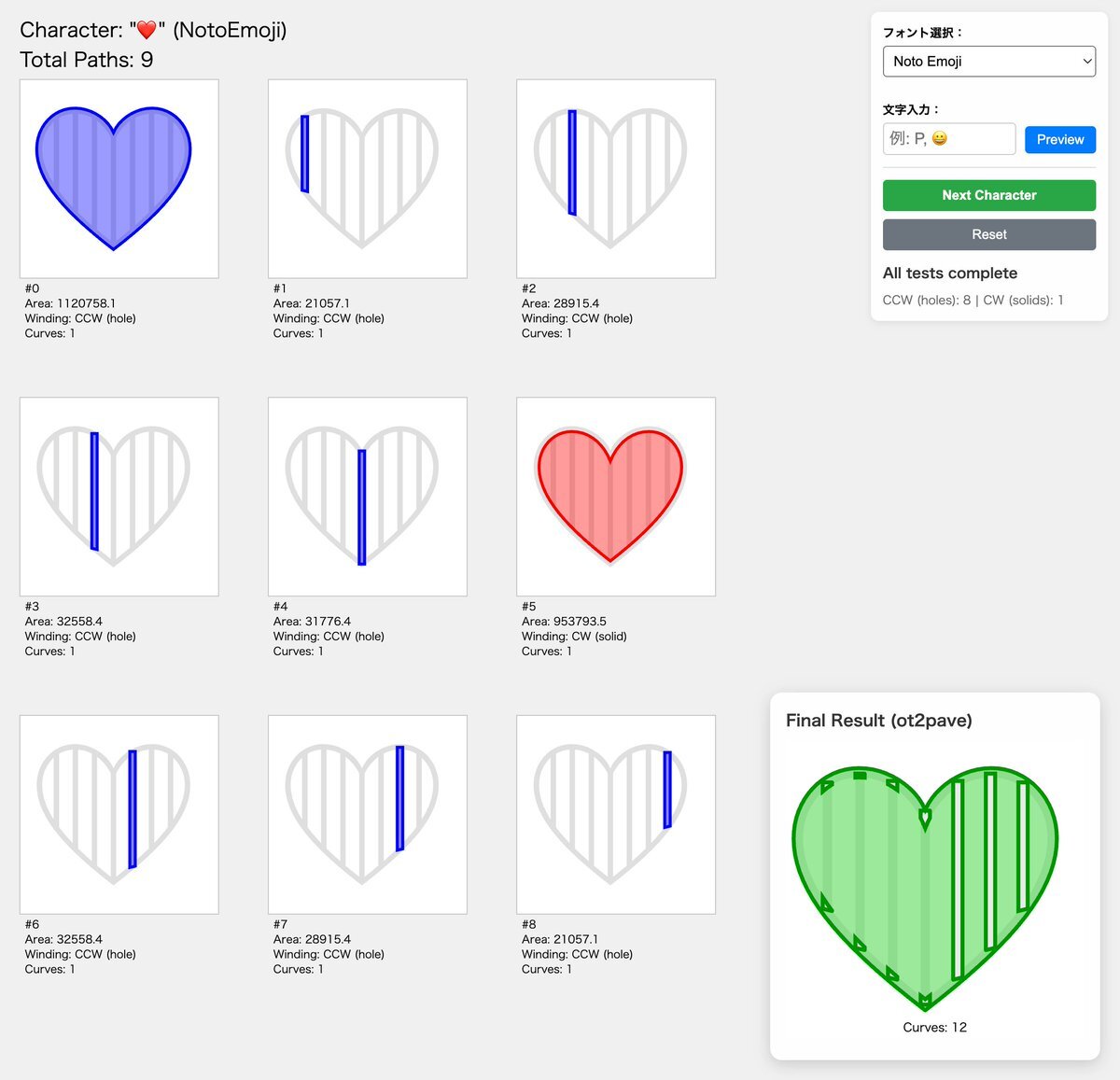Click the Total Paths: 9 heading

pyautogui.click(x=87, y=61)
